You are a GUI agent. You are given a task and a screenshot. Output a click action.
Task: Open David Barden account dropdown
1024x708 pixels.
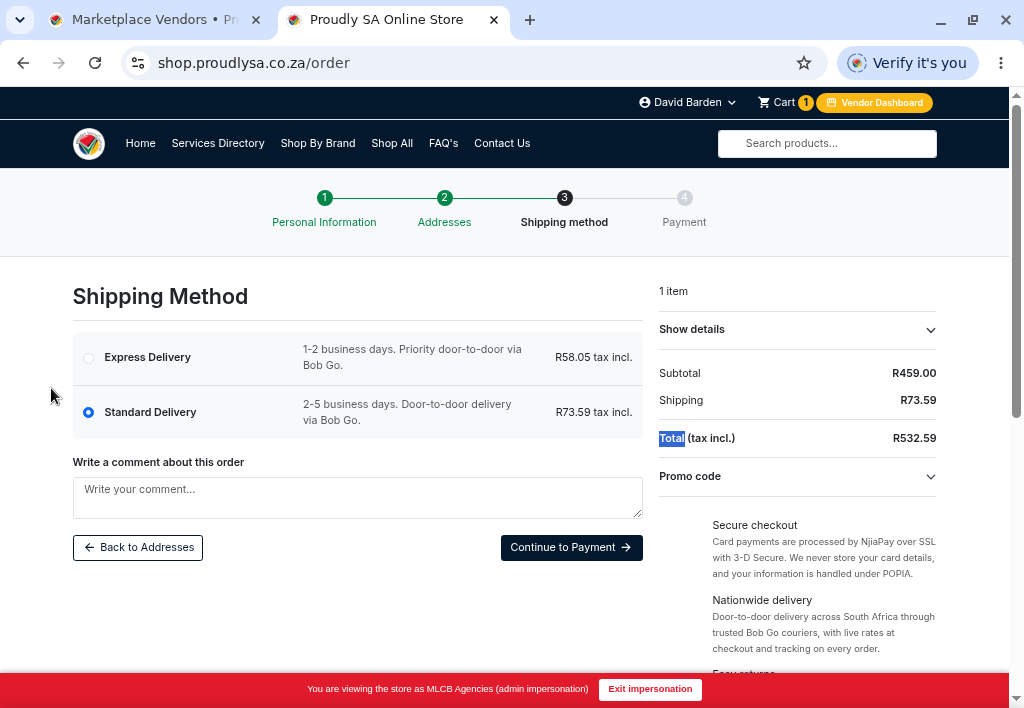pos(688,103)
